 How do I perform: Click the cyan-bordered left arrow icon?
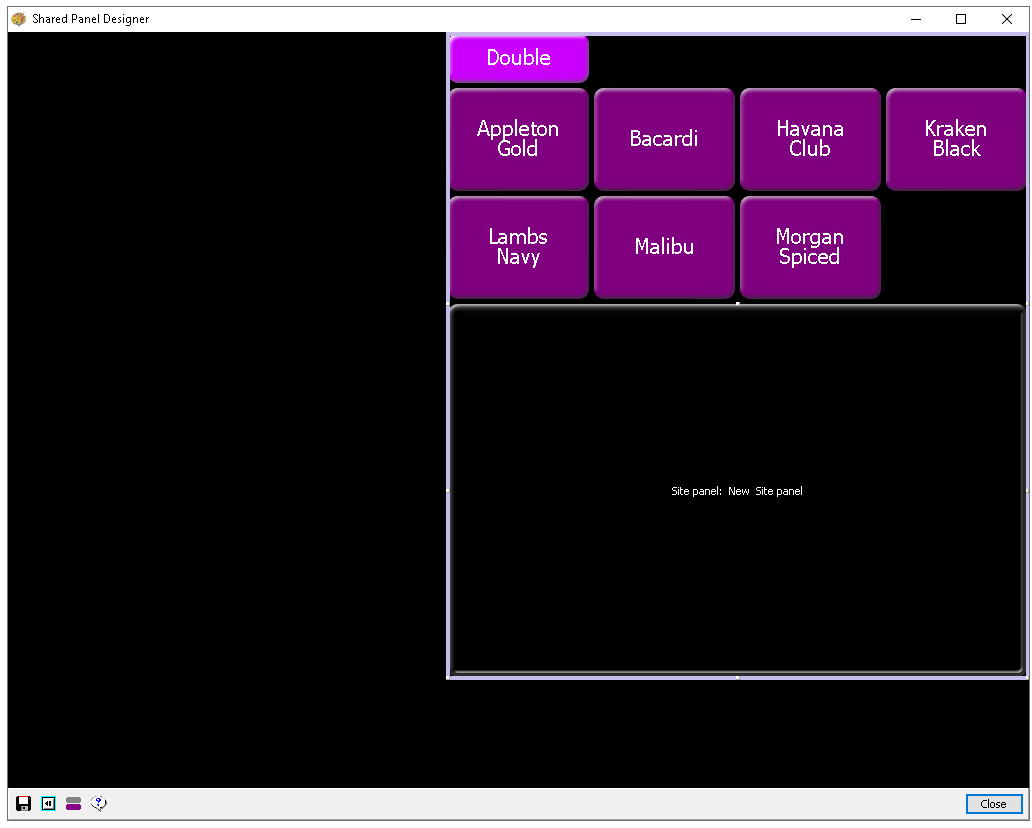[49, 803]
